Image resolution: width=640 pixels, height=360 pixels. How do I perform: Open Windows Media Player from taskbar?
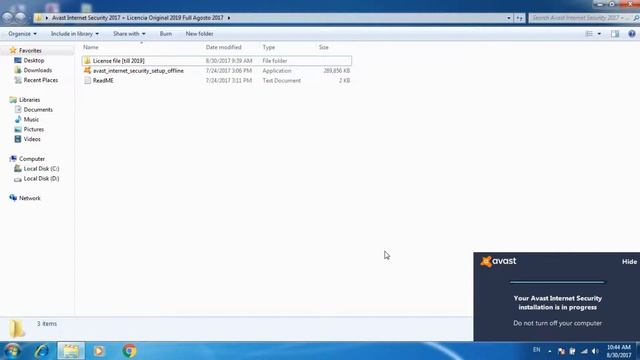[x=99, y=351]
